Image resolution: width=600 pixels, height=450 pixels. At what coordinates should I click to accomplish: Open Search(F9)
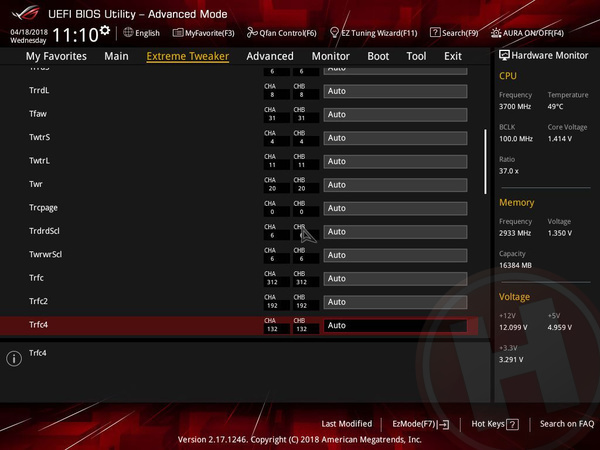click(454, 33)
